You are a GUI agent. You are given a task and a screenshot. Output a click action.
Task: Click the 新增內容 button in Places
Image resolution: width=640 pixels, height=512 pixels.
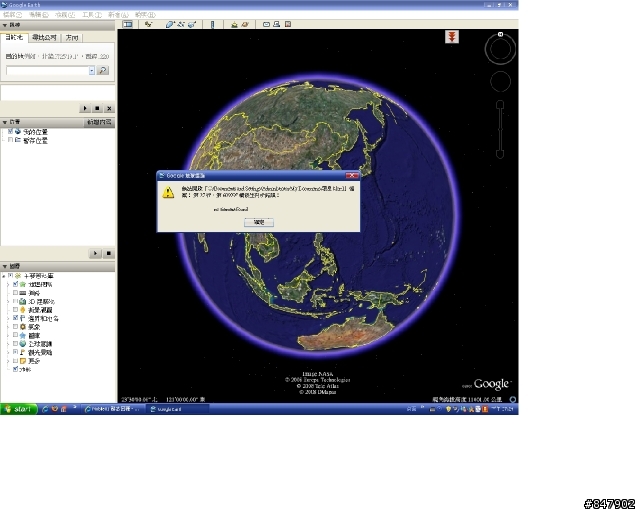(99, 122)
